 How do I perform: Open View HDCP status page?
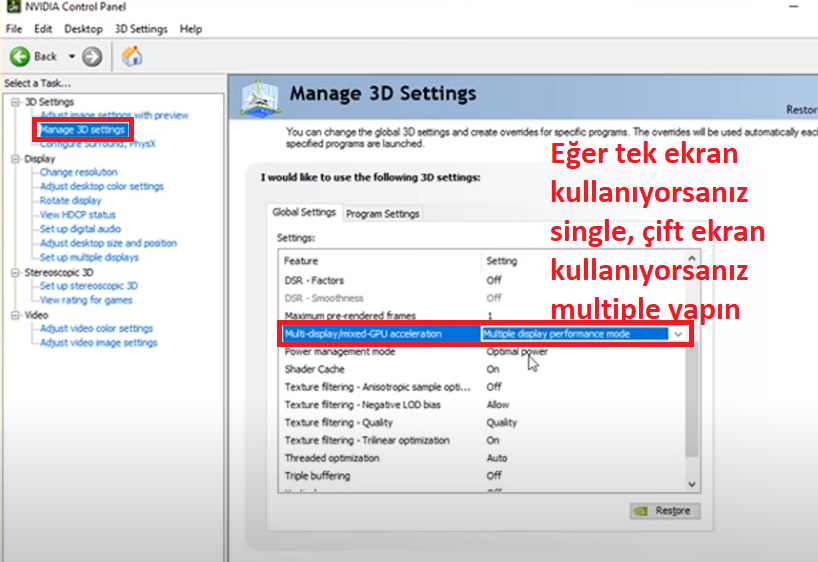78,214
